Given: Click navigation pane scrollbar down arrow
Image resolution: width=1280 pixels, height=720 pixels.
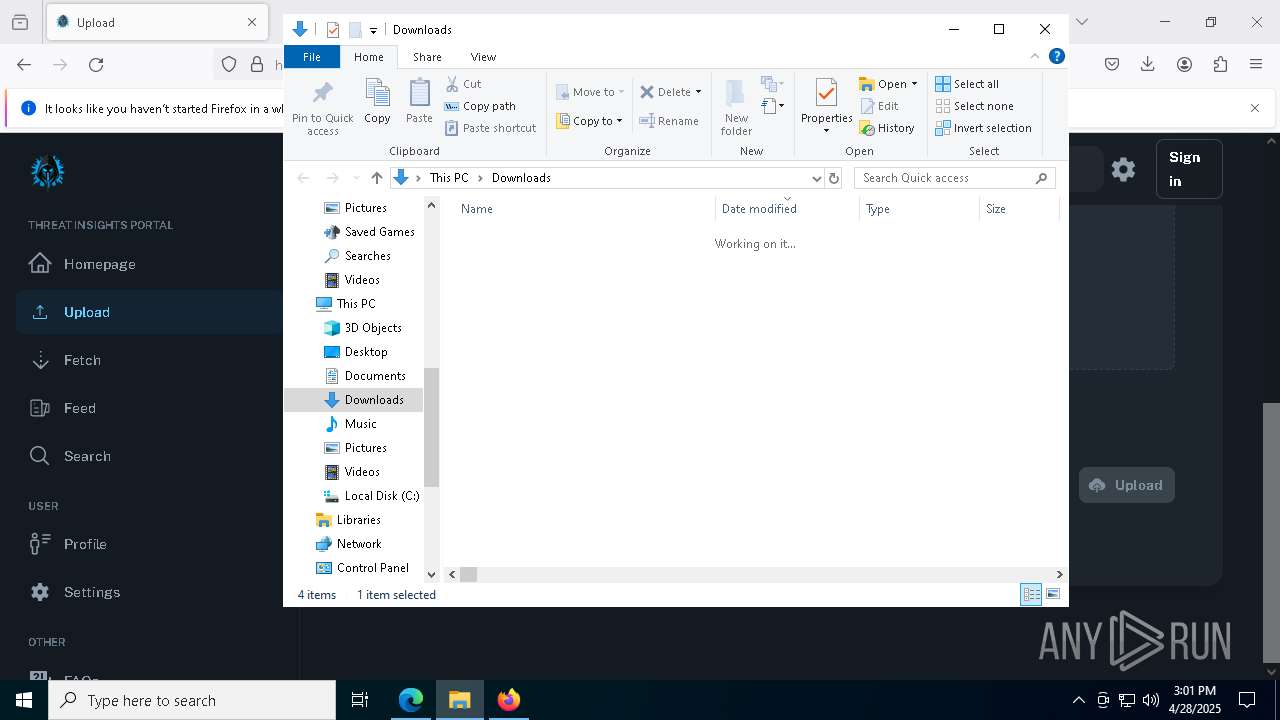Looking at the screenshot, I should 432,574.
